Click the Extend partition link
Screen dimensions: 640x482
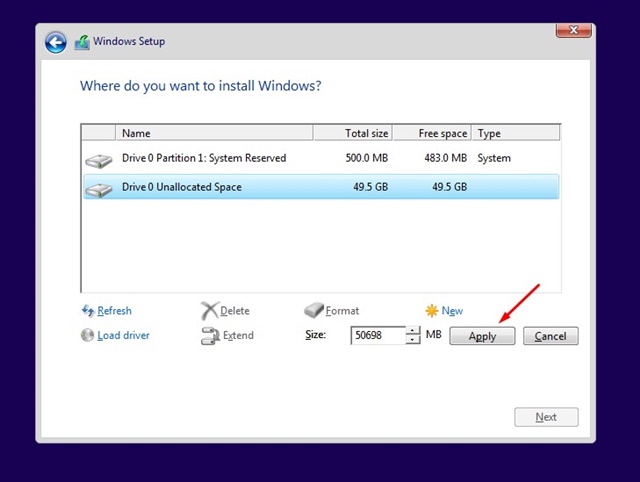pos(238,335)
